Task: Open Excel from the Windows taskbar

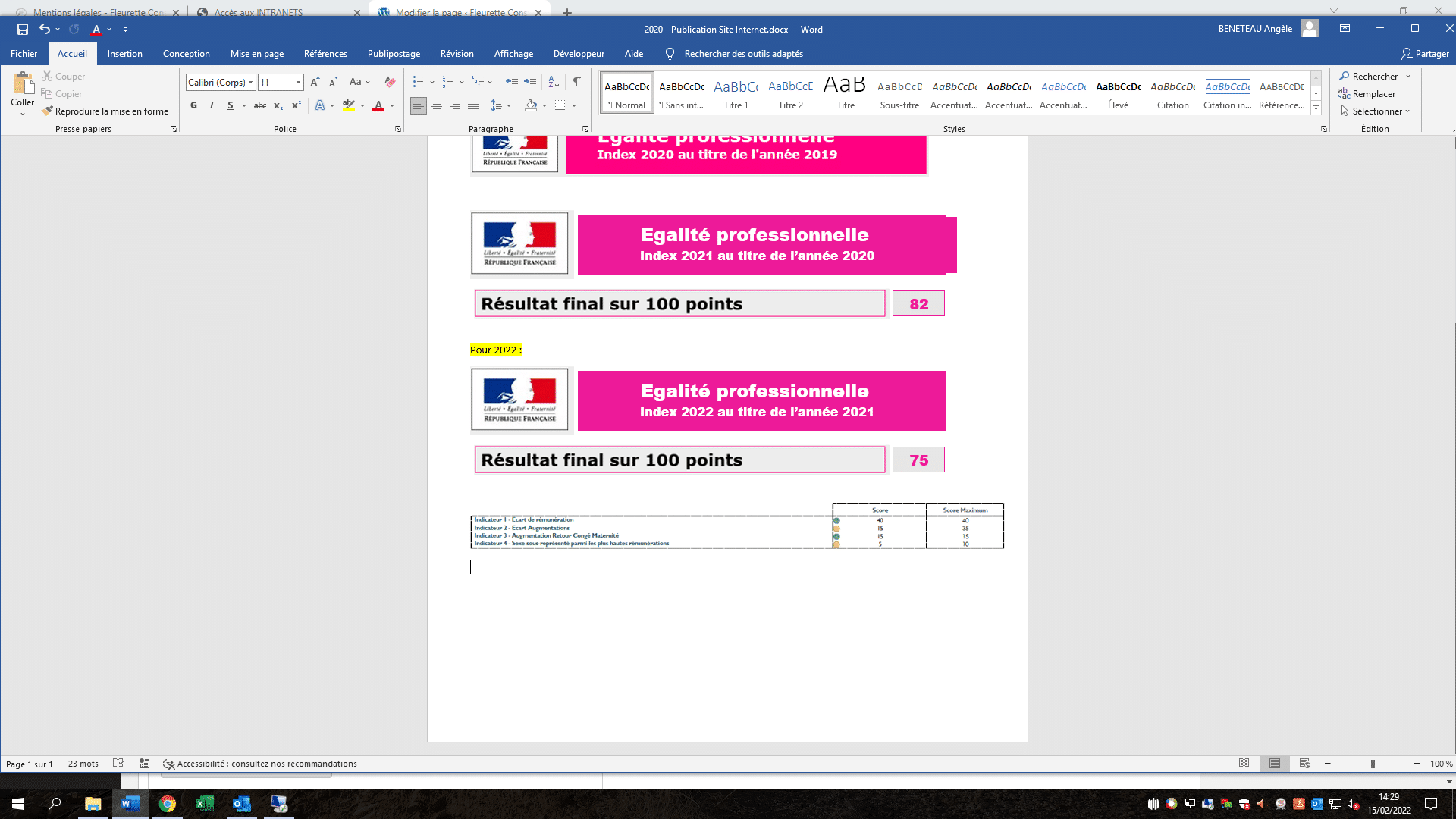Action: (x=204, y=804)
